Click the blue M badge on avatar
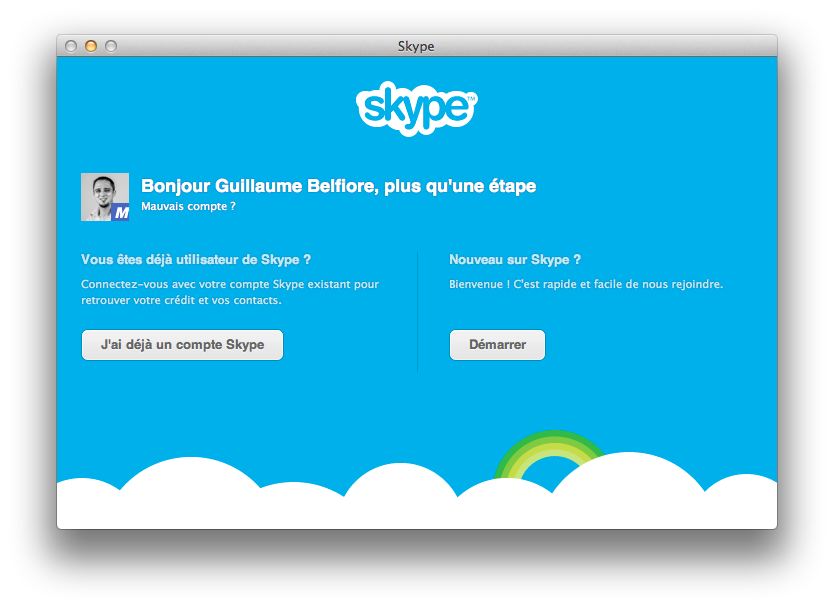 coord(121,212)
